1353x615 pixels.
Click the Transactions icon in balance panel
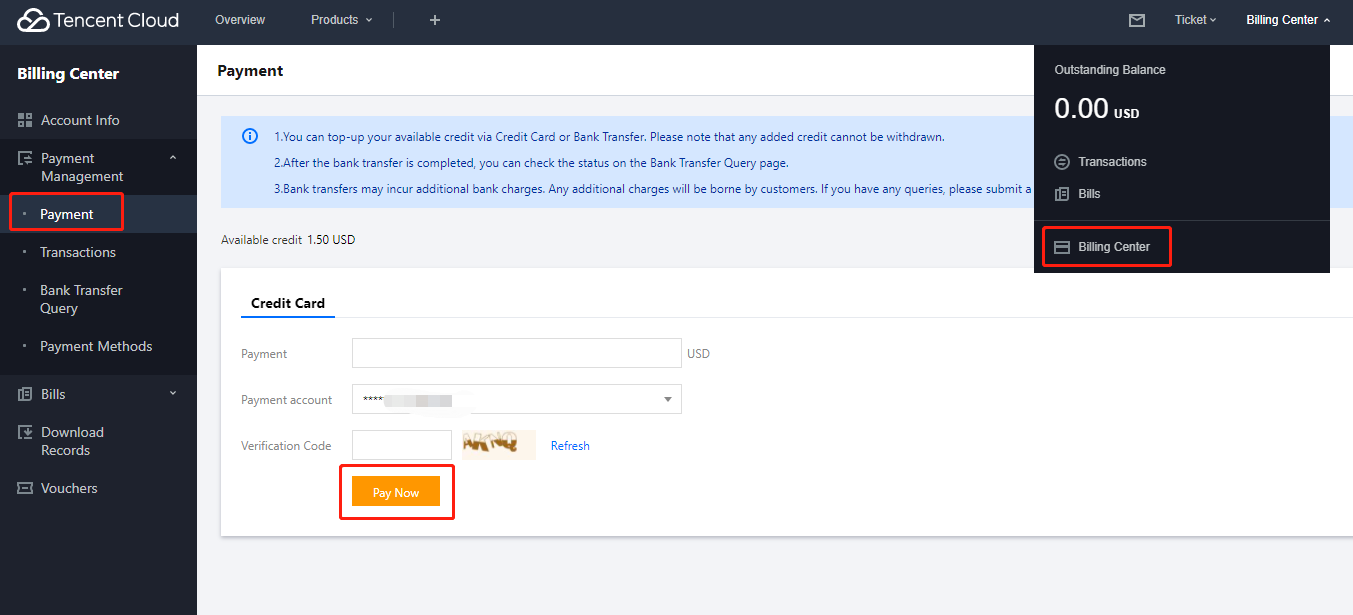1062,162
